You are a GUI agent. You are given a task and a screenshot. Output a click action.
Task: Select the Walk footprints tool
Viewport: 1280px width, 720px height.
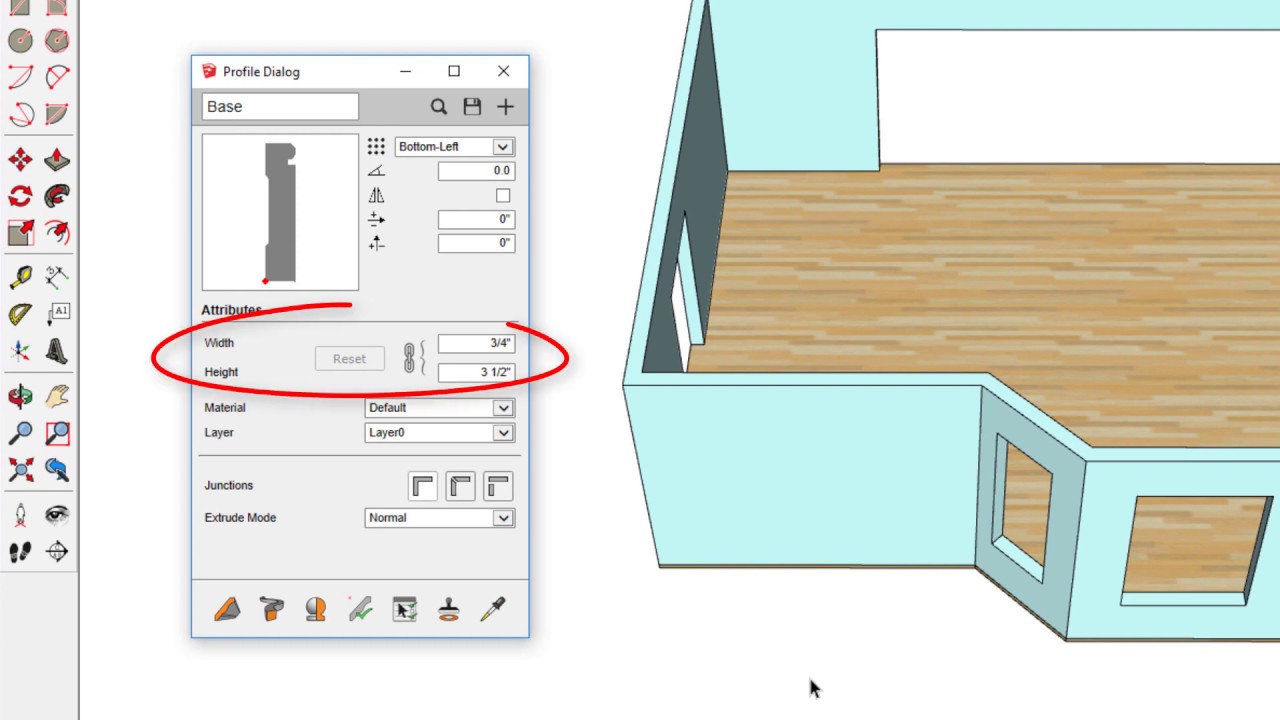pos(21,551)
